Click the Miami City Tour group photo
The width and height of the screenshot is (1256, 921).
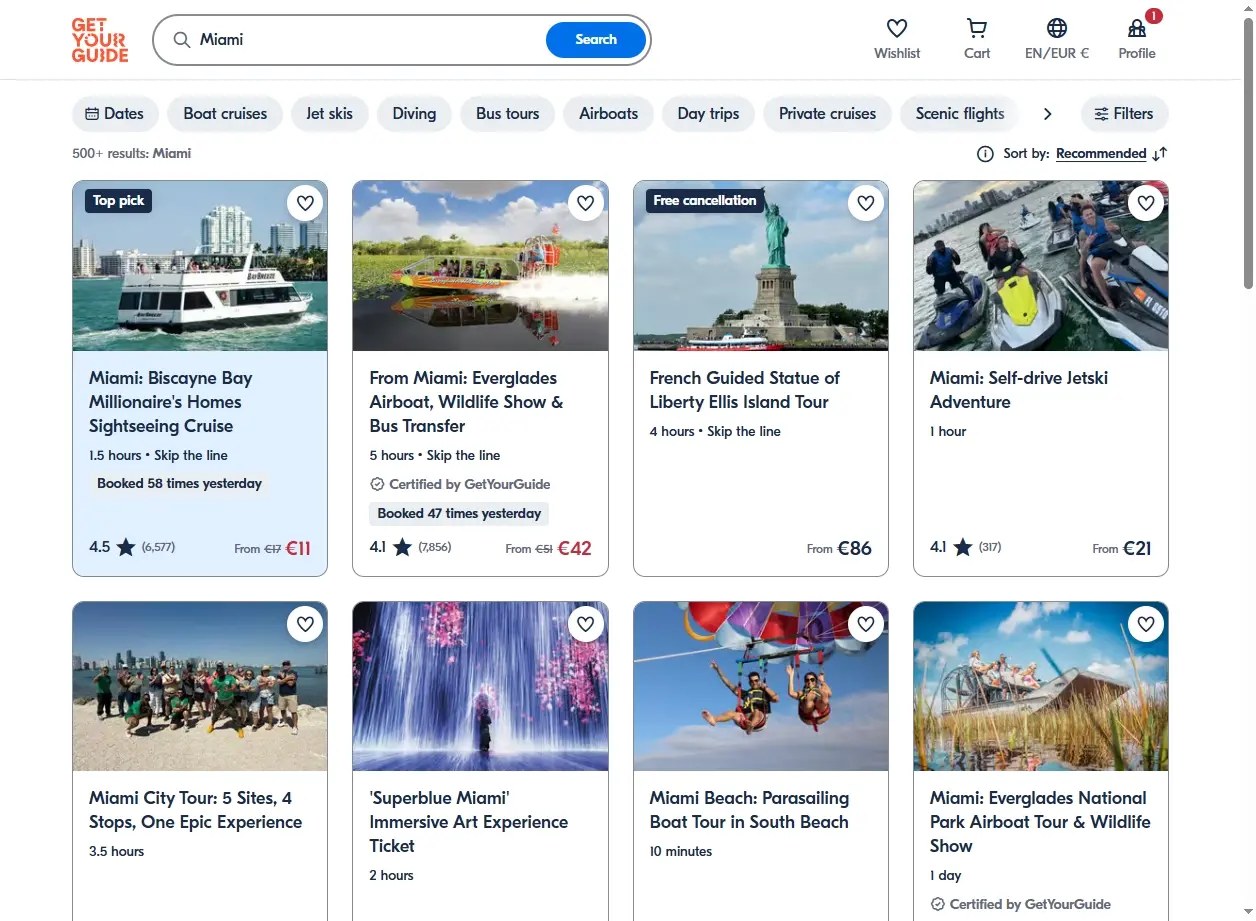[x=200, y=686]
